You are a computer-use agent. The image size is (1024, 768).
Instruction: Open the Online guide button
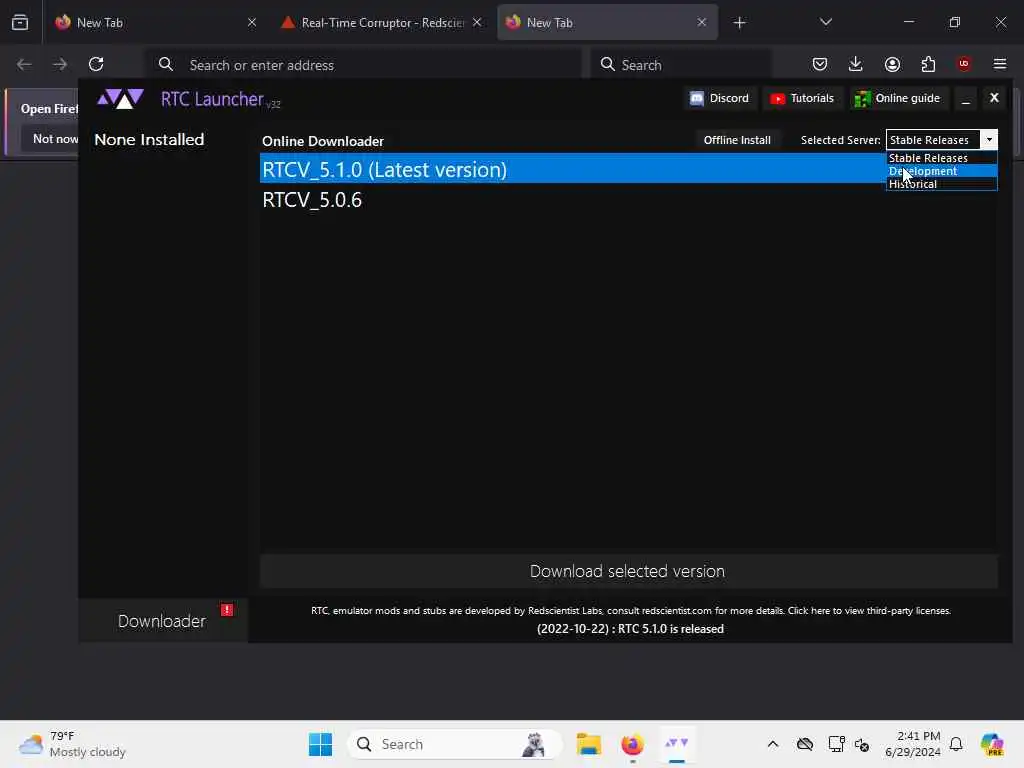(x=898, y=98)
